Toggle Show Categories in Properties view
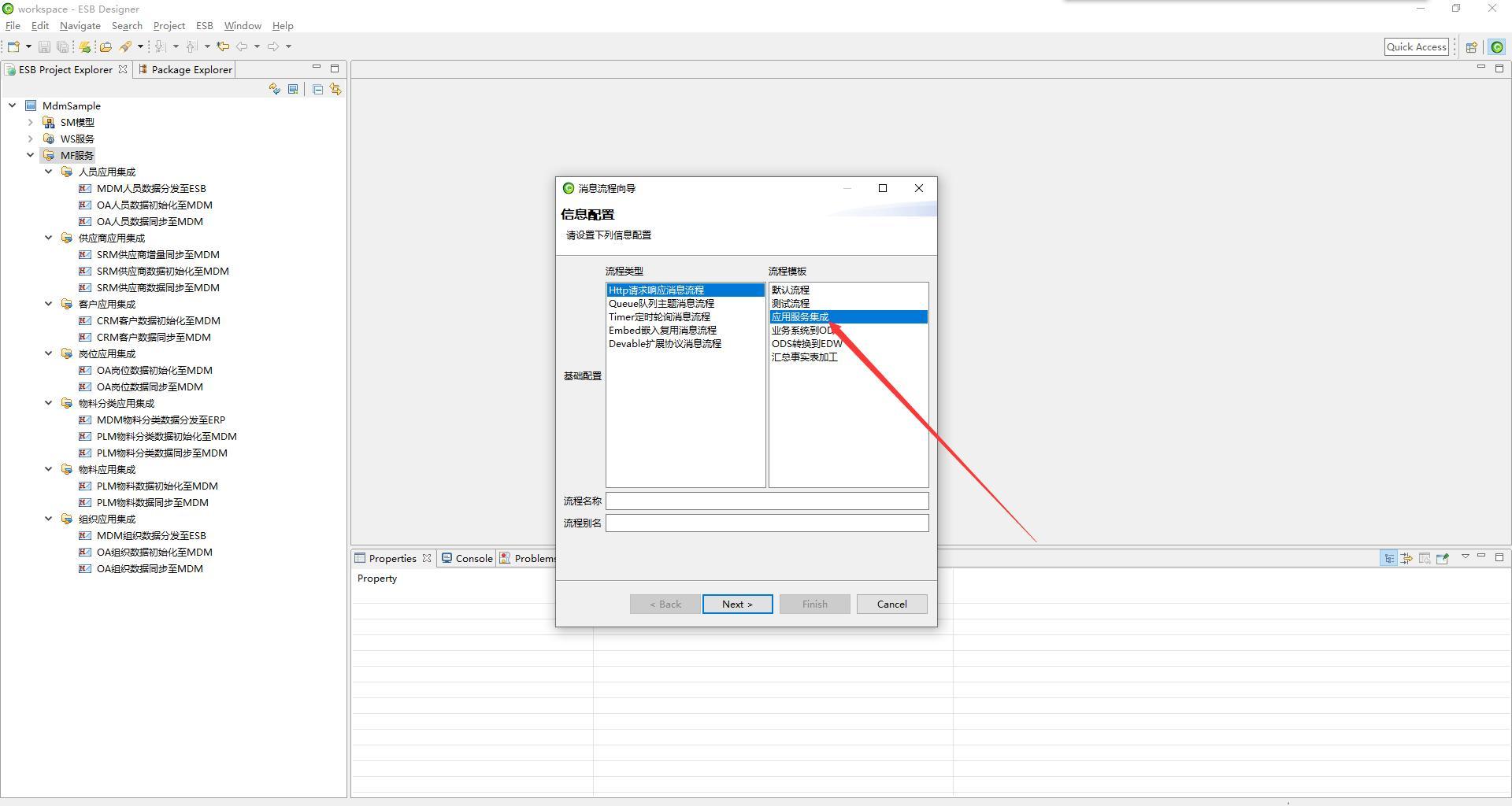Image resolution: width=1512 pixels, height=806 pixels. tap(1388, 558)
